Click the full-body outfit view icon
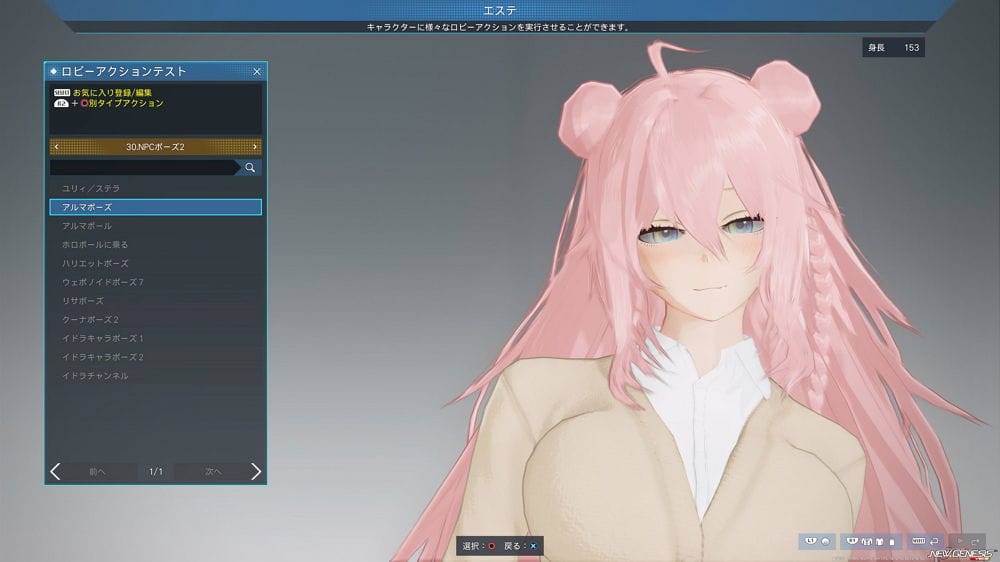Image resolution: width=1000 pixels, height=562 pixels. [x=867, y=542]
